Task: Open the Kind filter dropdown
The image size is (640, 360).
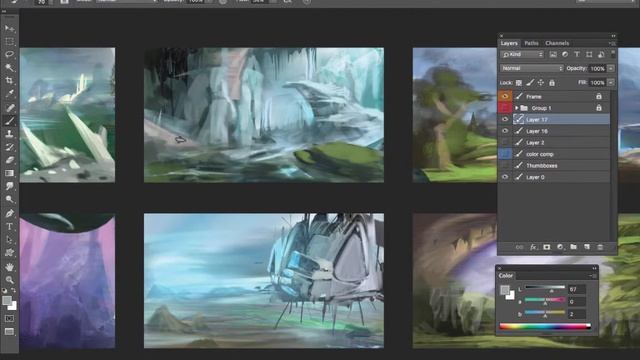Action: pos(522,54)
